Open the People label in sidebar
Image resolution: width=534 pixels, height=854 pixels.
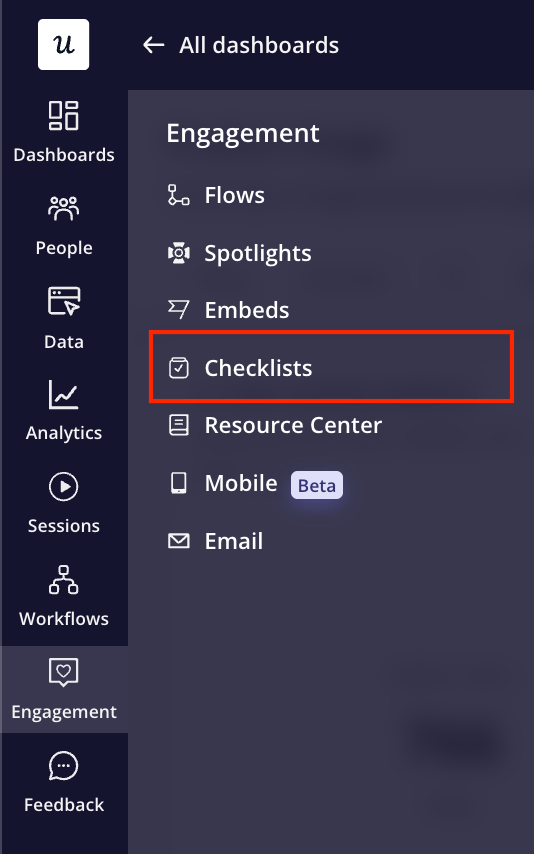pos(64,248)
